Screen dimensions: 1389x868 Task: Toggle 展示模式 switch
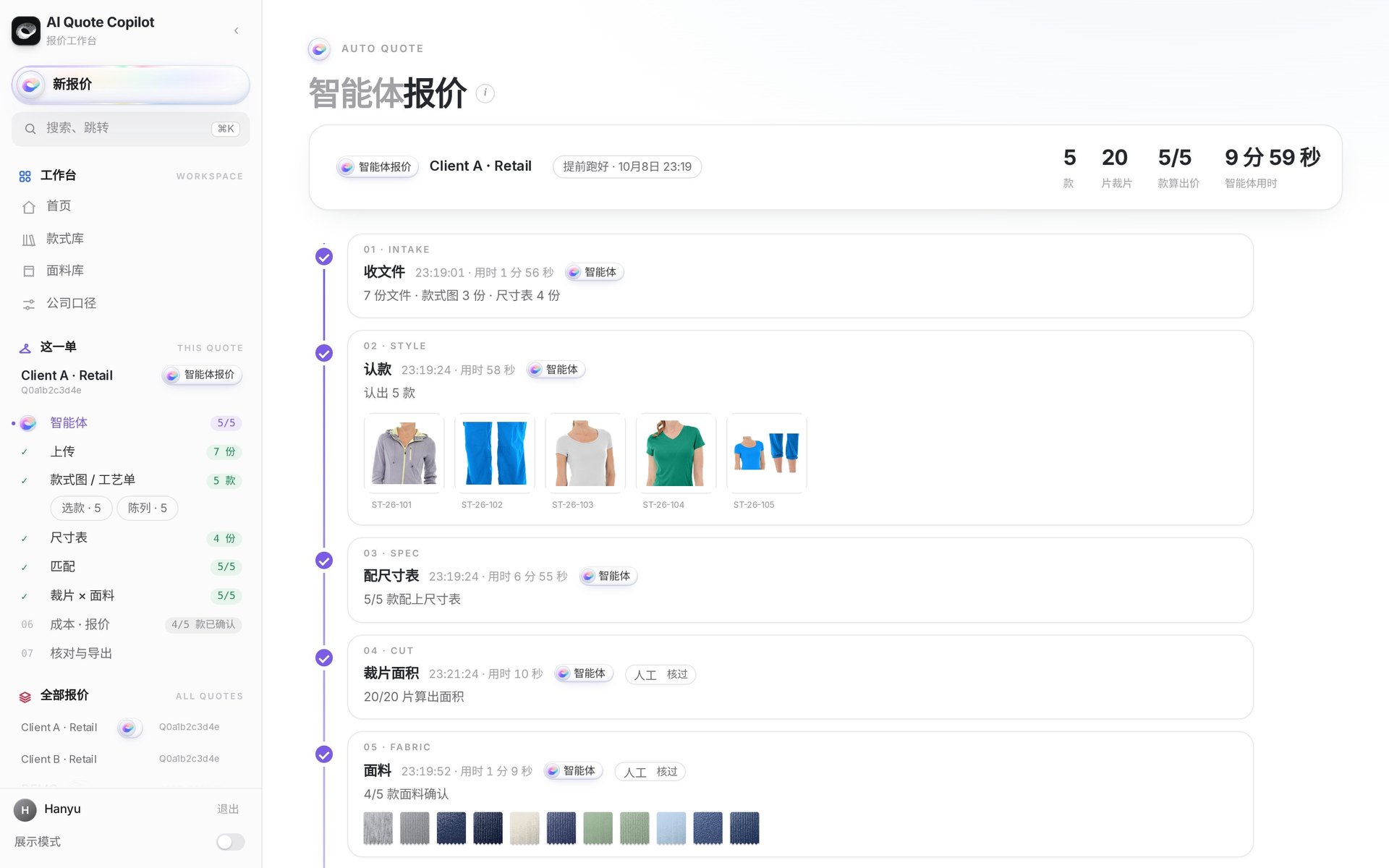point(231,842)
